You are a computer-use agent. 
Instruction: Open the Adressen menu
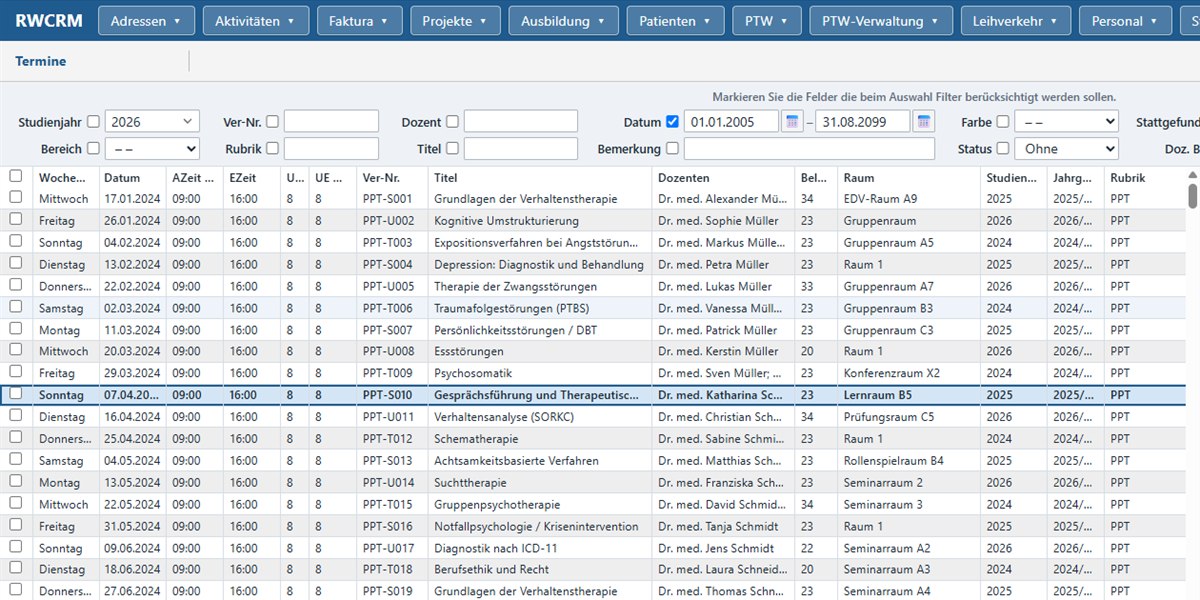click(x=146, y=21)
